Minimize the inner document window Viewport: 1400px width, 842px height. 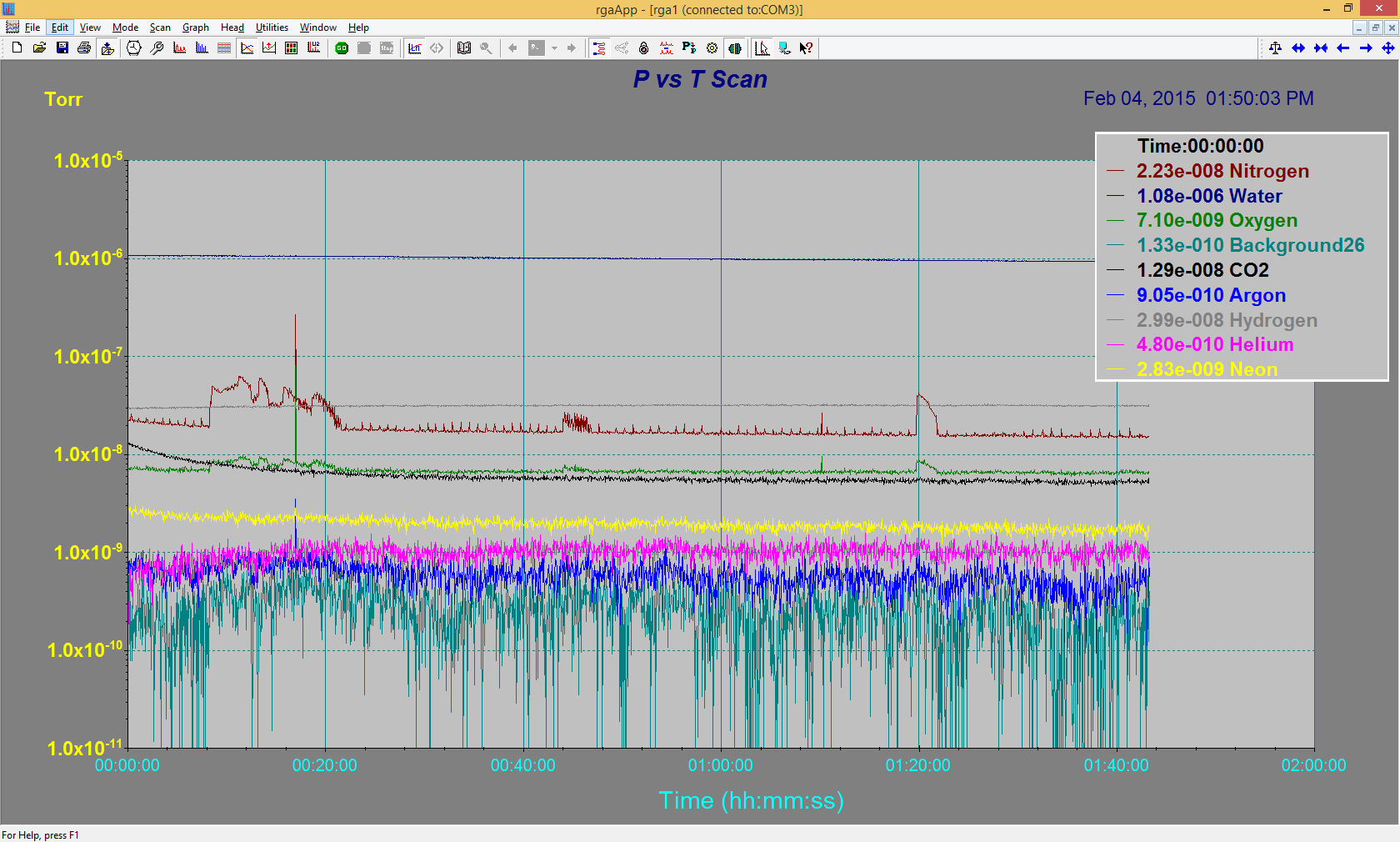pyautogui.click(x=1359, y=28)
